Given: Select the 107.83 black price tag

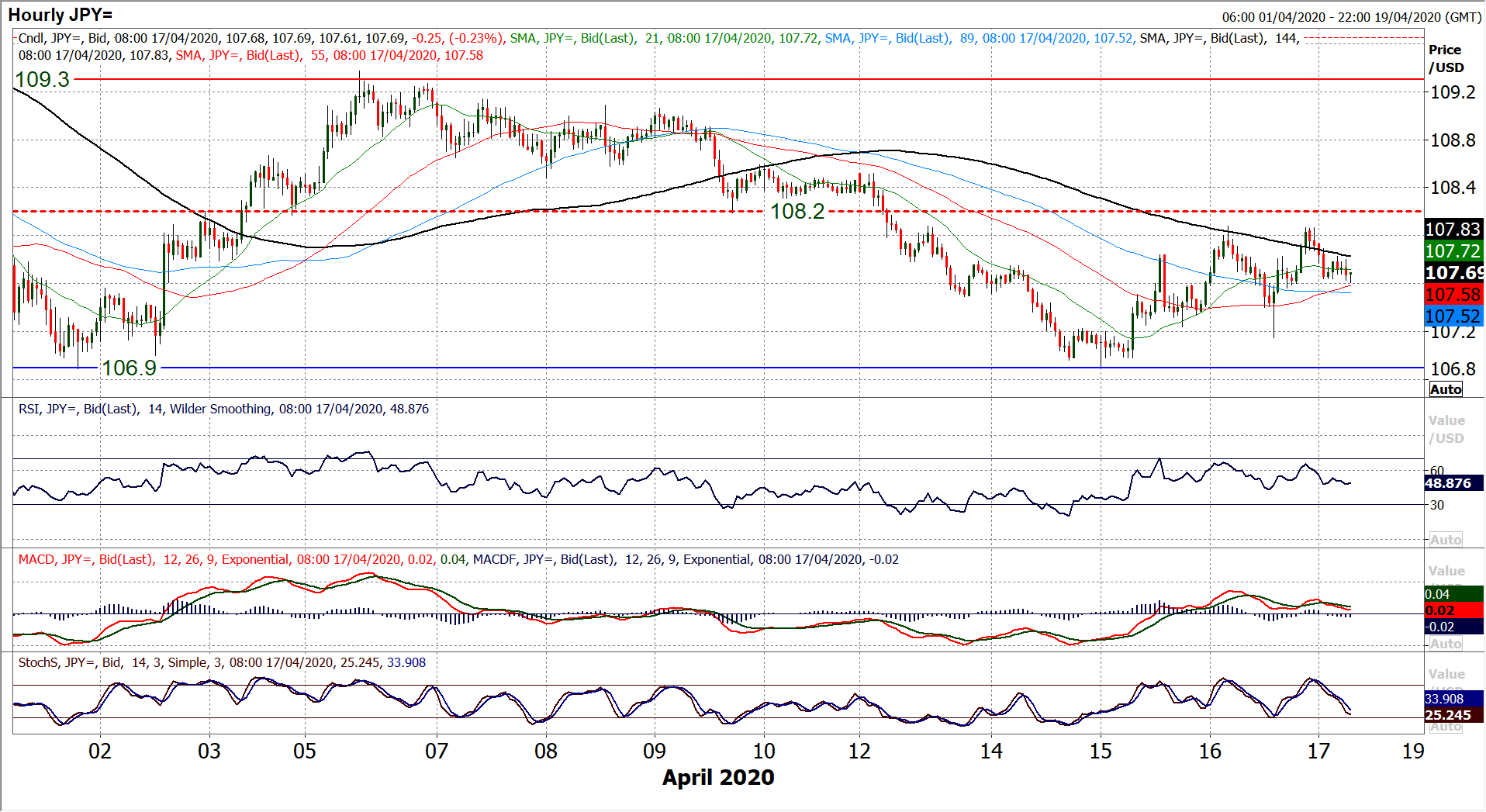Looking at the screenshot, I should click(x=1453, y=229).
